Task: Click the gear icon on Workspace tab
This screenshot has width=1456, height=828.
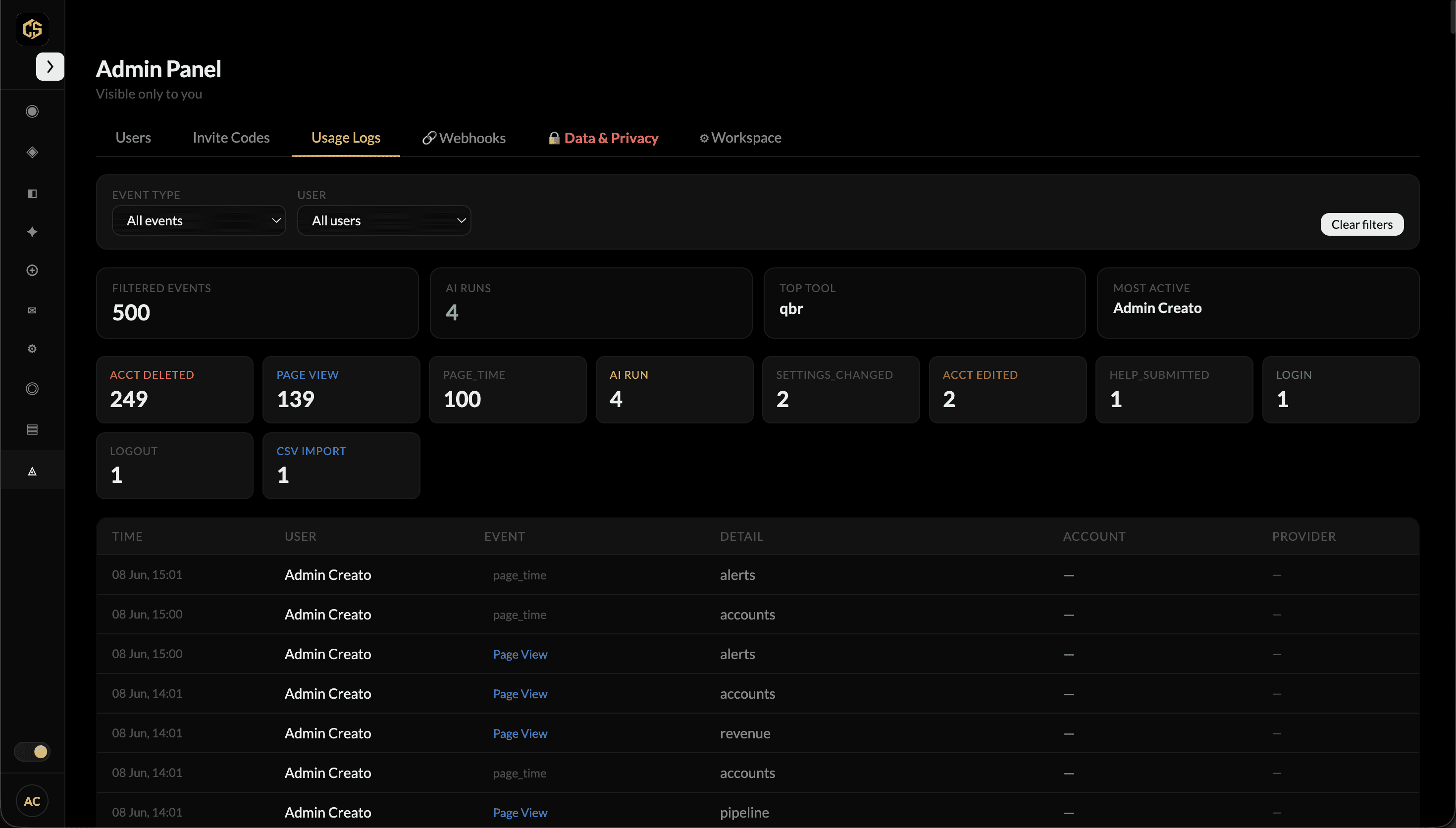Action: click(704, 138)
